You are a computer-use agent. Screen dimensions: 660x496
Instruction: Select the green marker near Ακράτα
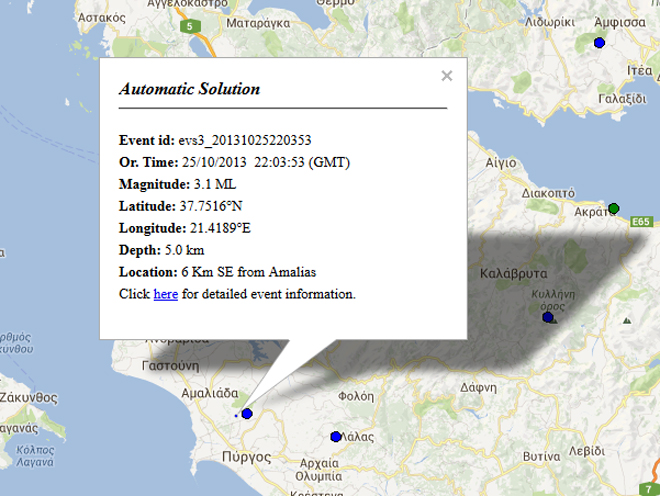coord(614,208)
